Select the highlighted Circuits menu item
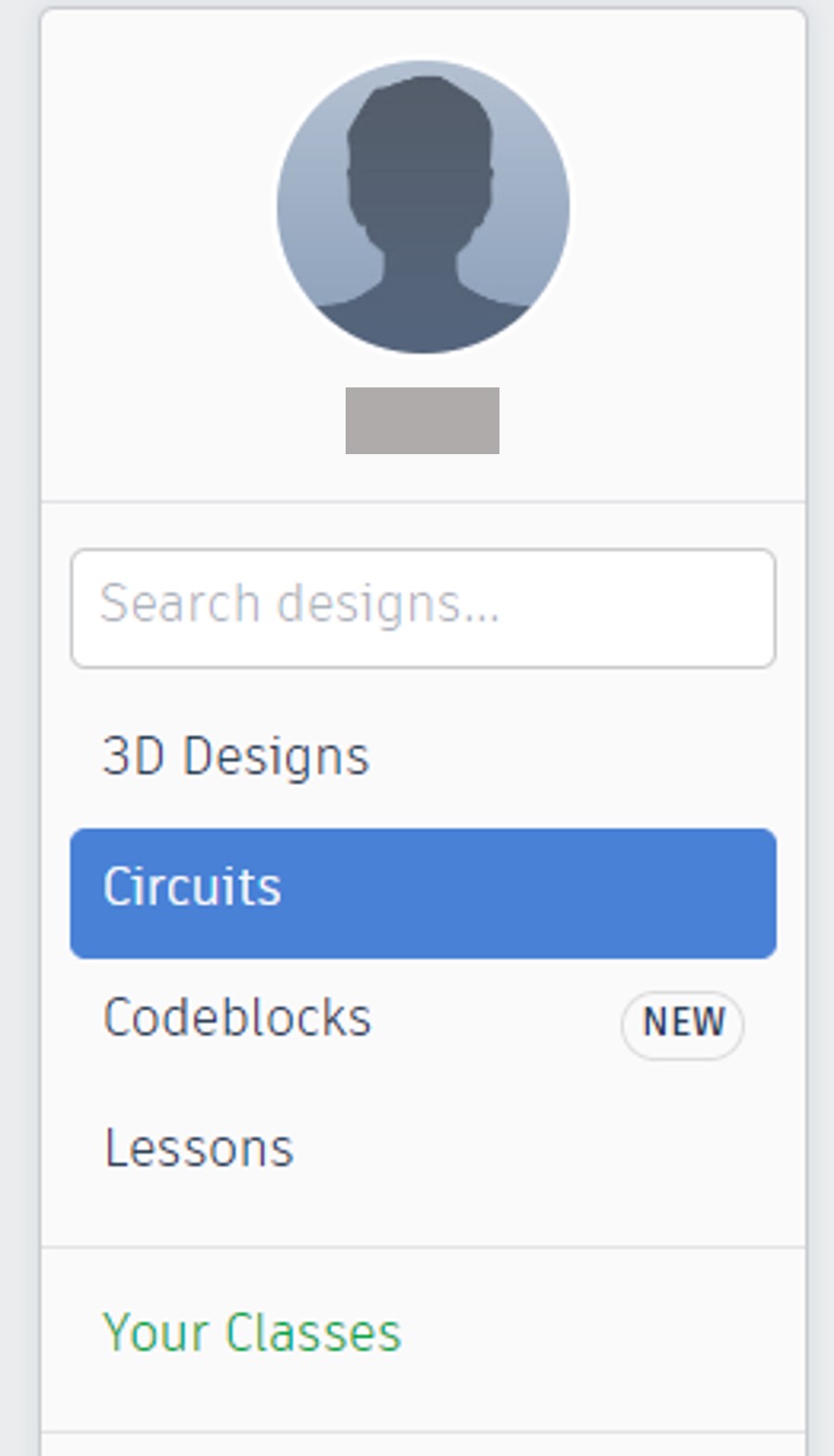Viewport: 834px width, 1456px height. [423, 893]
